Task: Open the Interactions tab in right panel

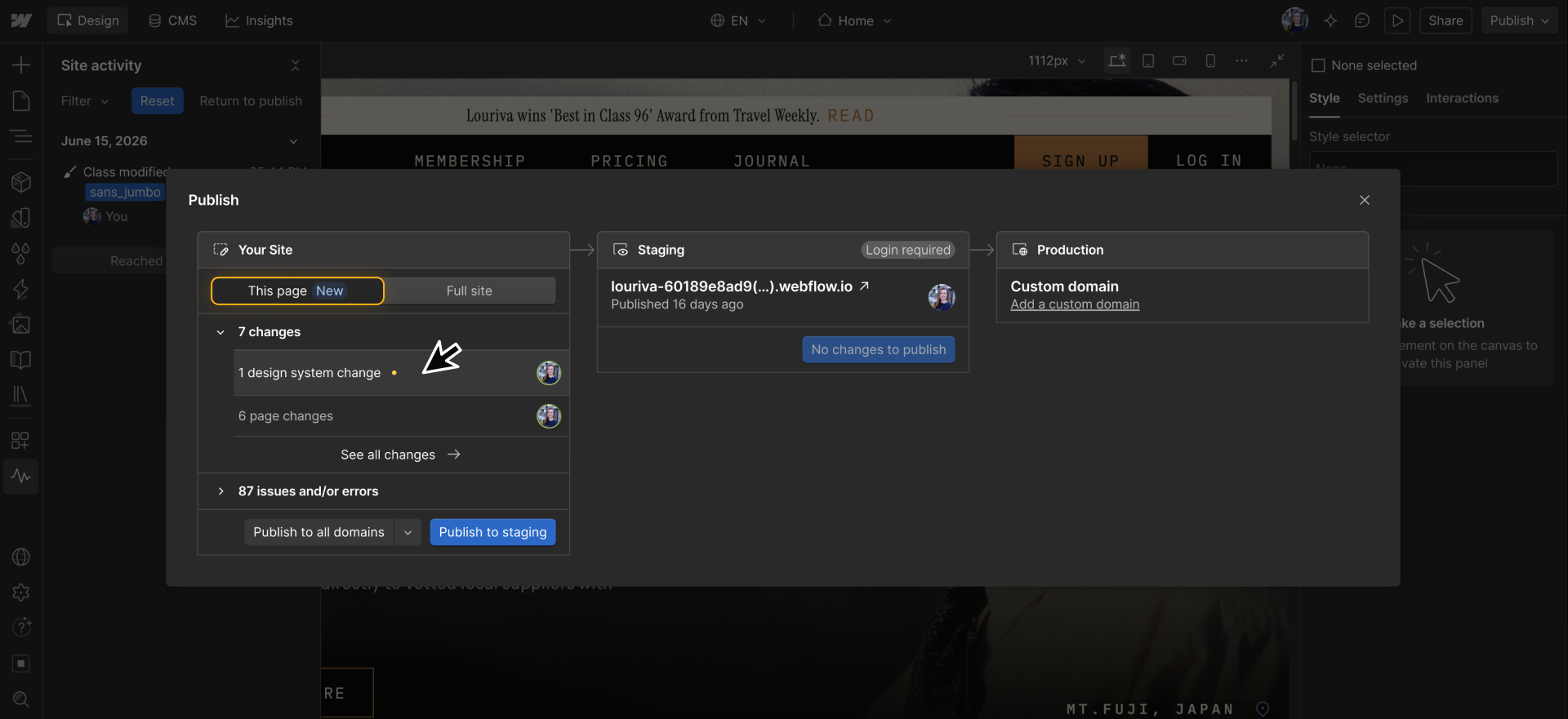Action: coord(1462,98)
